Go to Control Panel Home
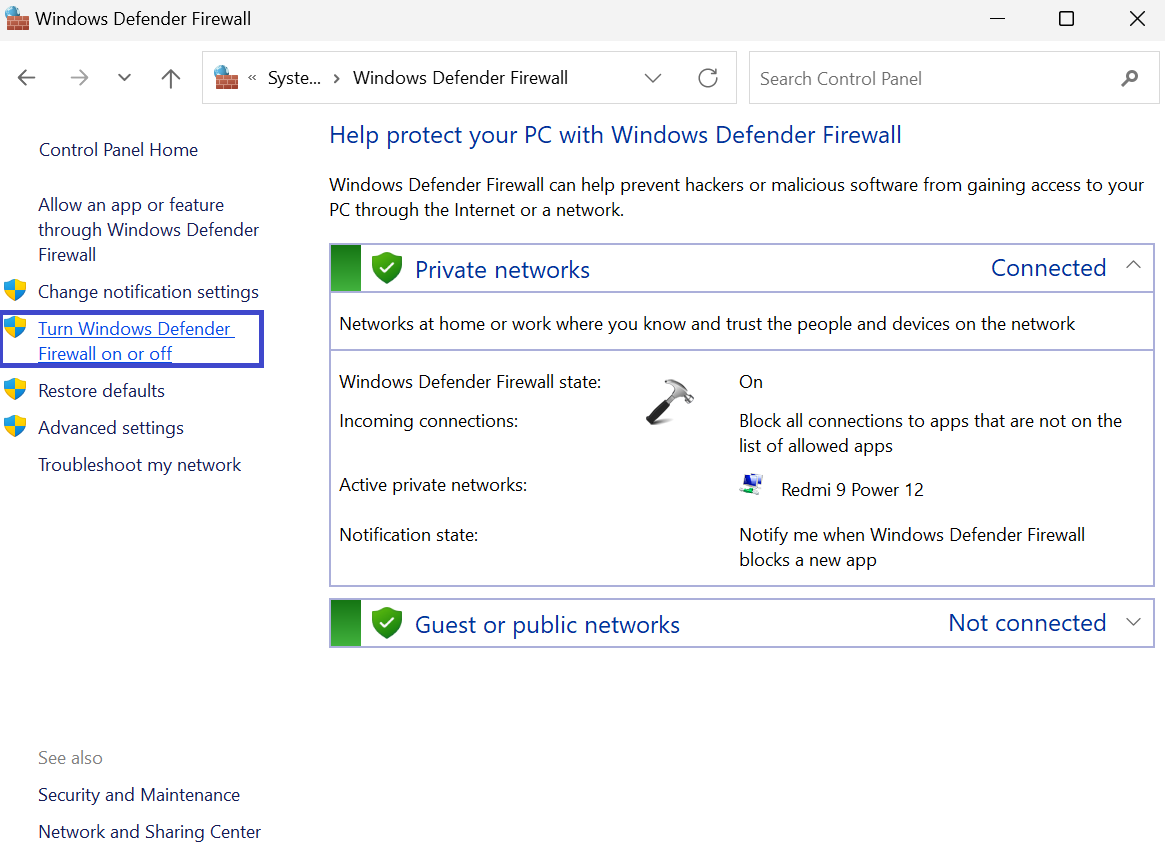Screen dimensions: 1165x865 click(118, 150)
